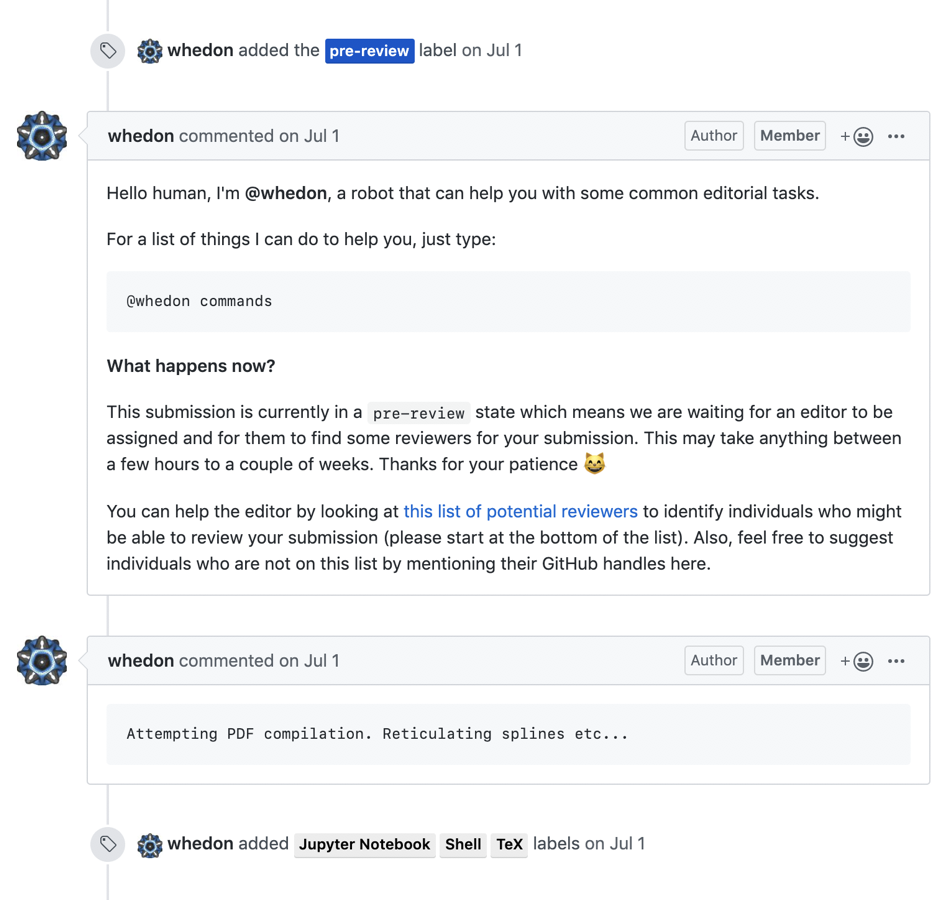The height and width of the screenshot is (900, 946).
Task: Click tag icon next to Jupyter Notebook labels event
Action: tap(108, 844)
